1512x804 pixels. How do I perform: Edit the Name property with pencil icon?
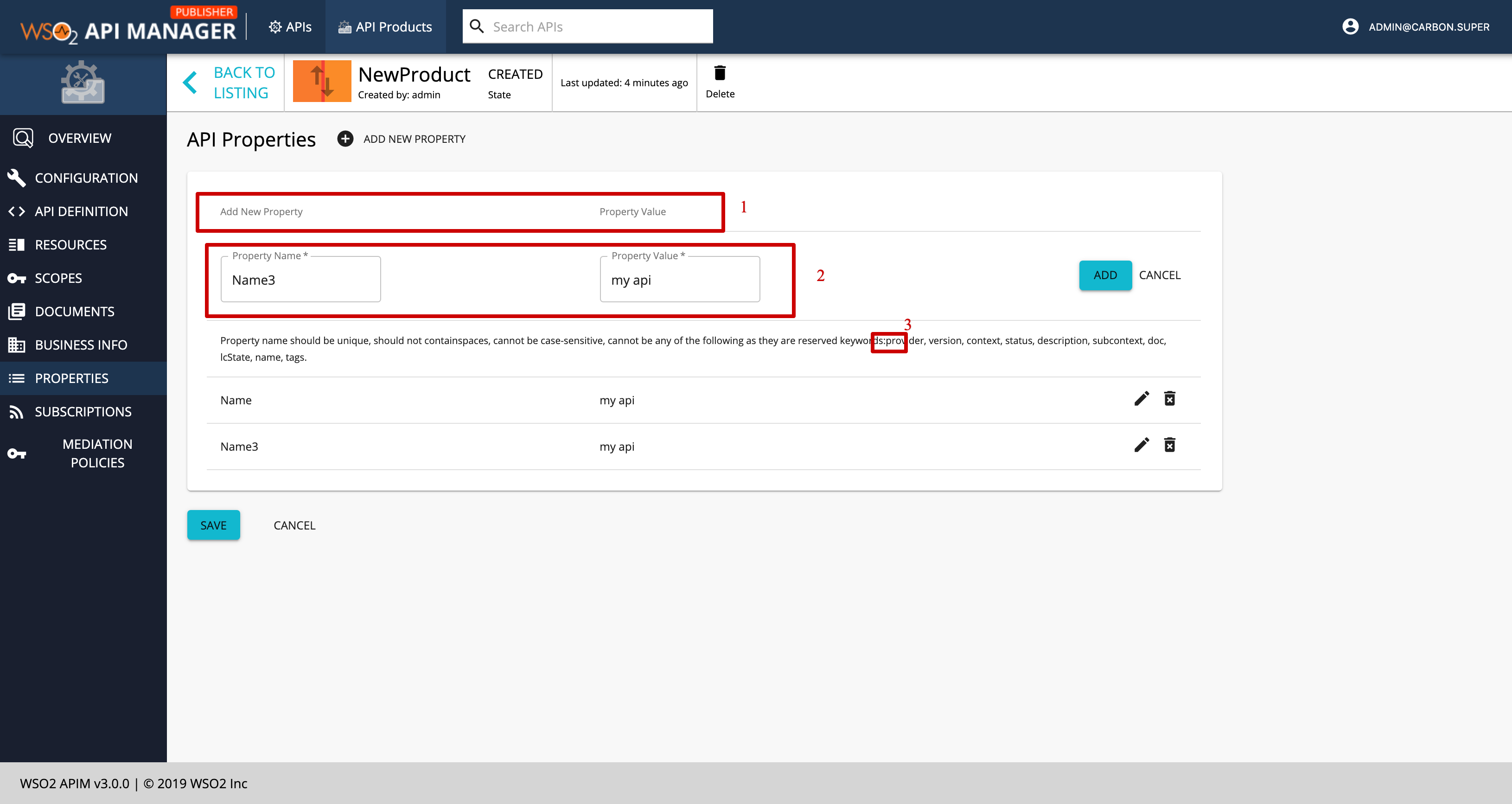click(x=1141, y=398)
